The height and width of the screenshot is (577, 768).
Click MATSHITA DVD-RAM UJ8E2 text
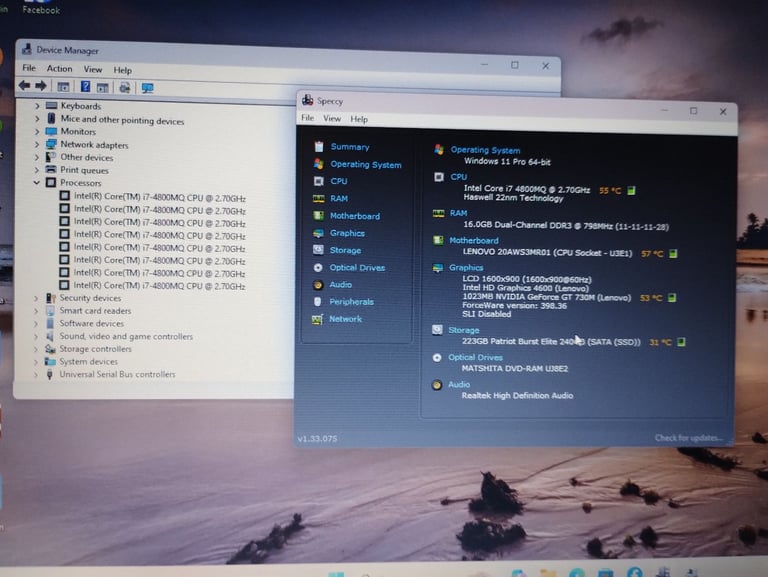[514, 368]
